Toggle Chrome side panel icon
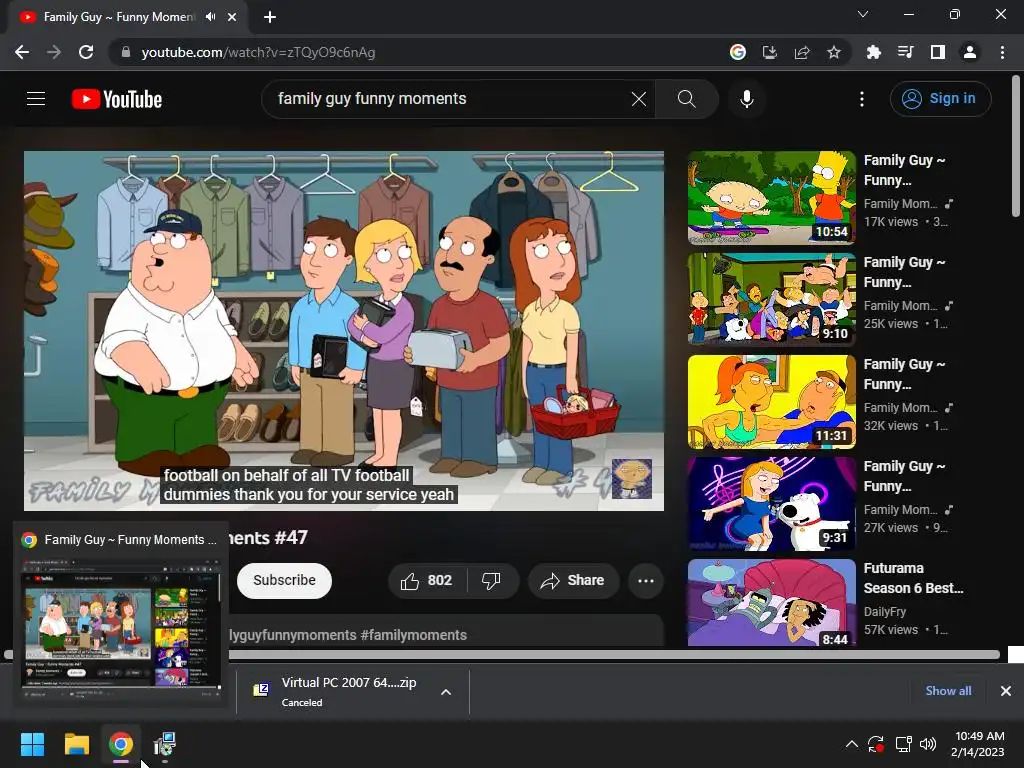Viewport: 1024px width, 768px height. click(x=938, y=52)
